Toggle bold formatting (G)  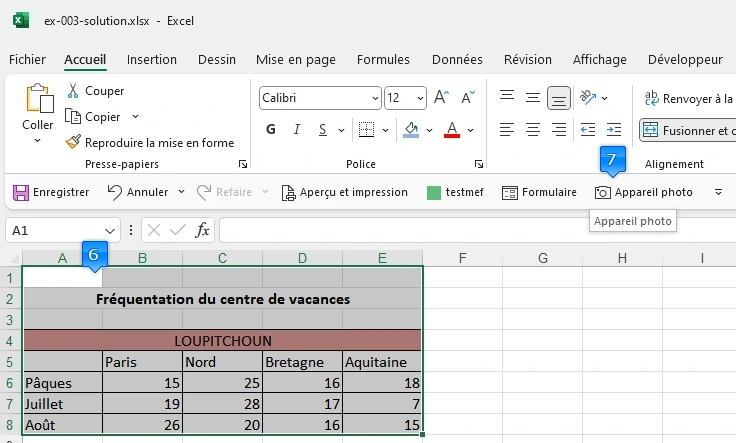click(271, 130)
